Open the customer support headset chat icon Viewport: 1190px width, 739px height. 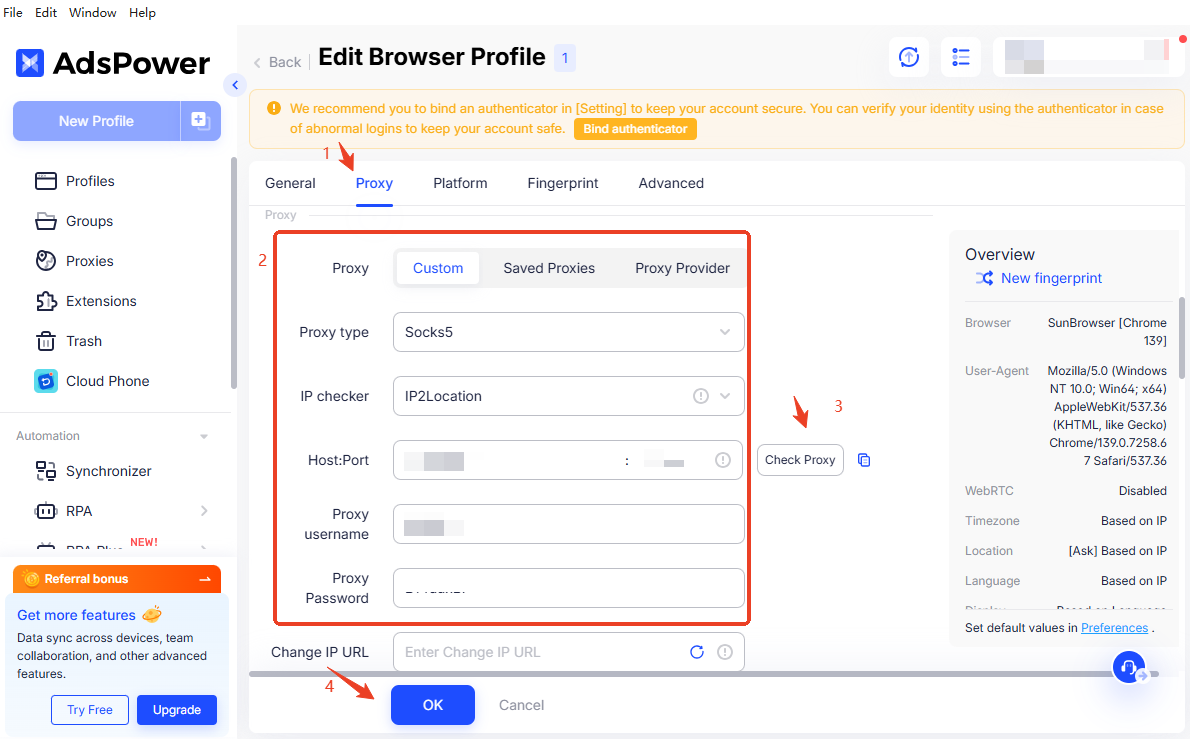[1129, 667]
